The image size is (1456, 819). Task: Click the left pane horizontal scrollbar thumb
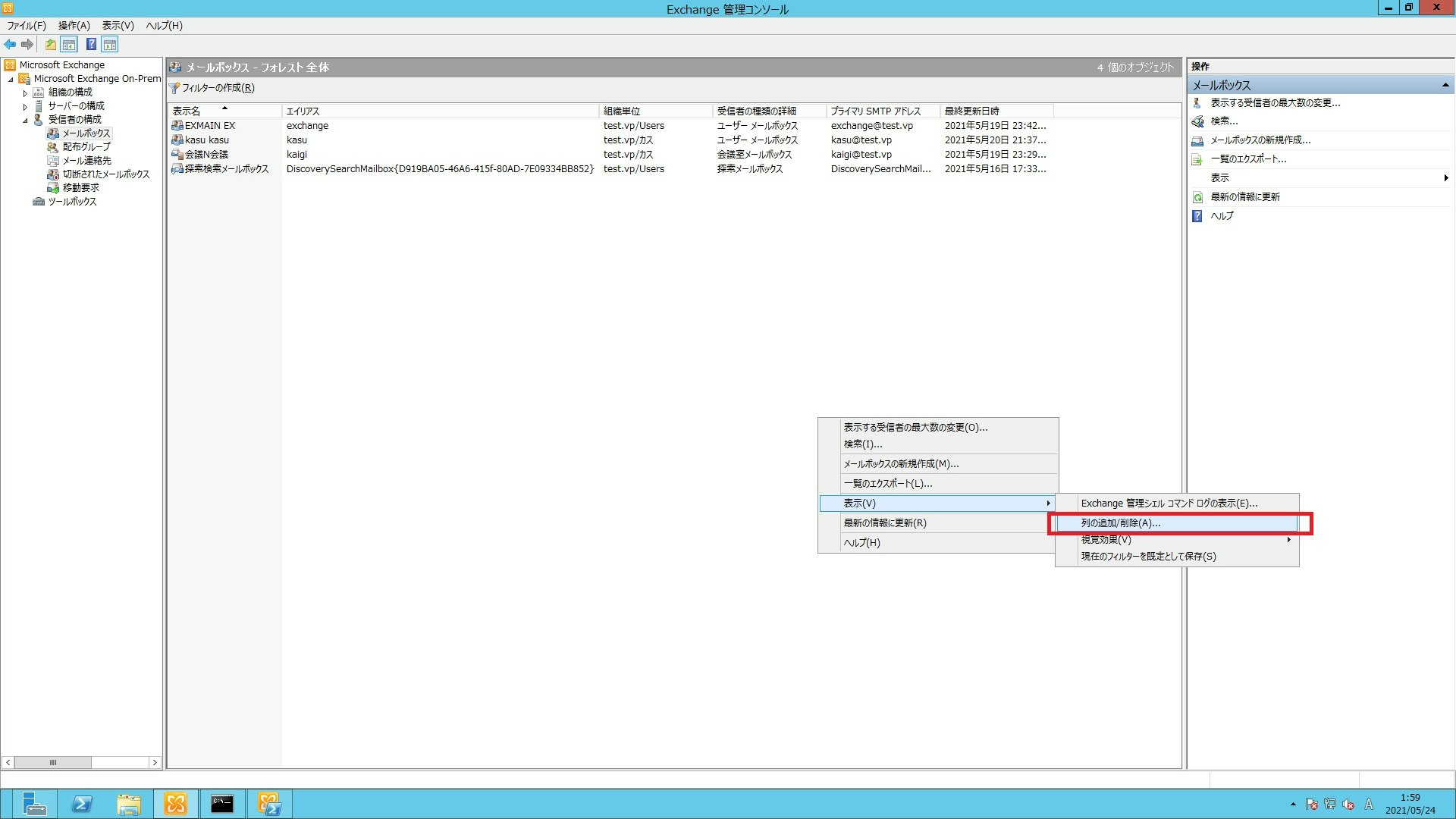pyautogui.click(x=52, y=762)
